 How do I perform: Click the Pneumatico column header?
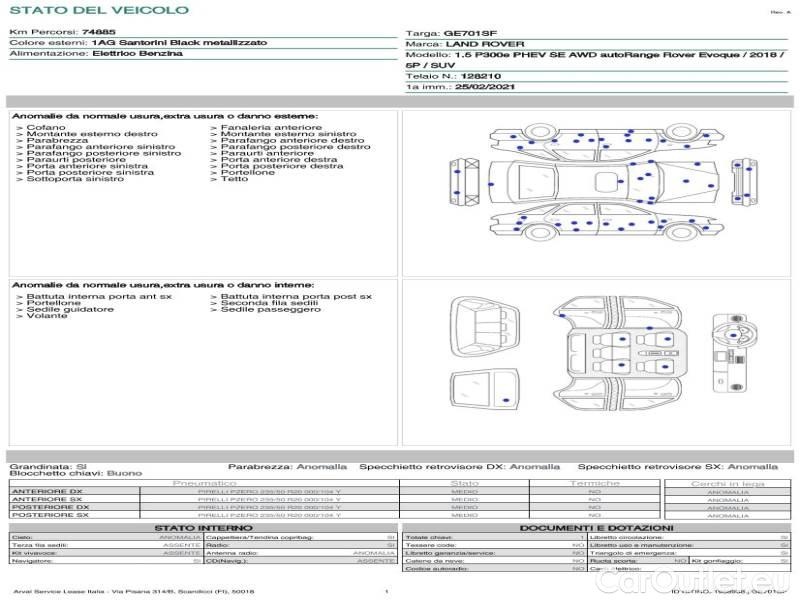pos(204,483)
